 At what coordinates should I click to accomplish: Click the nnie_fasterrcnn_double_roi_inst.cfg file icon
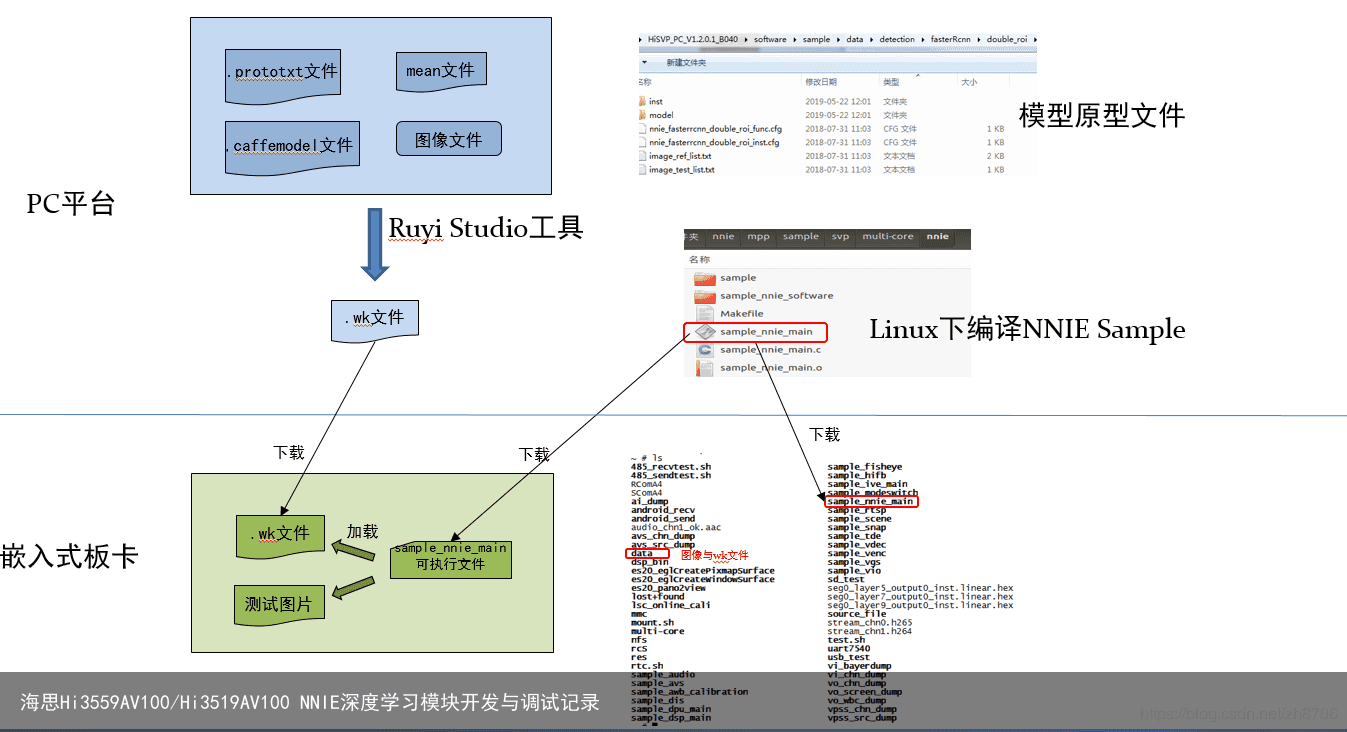point(642,143)
